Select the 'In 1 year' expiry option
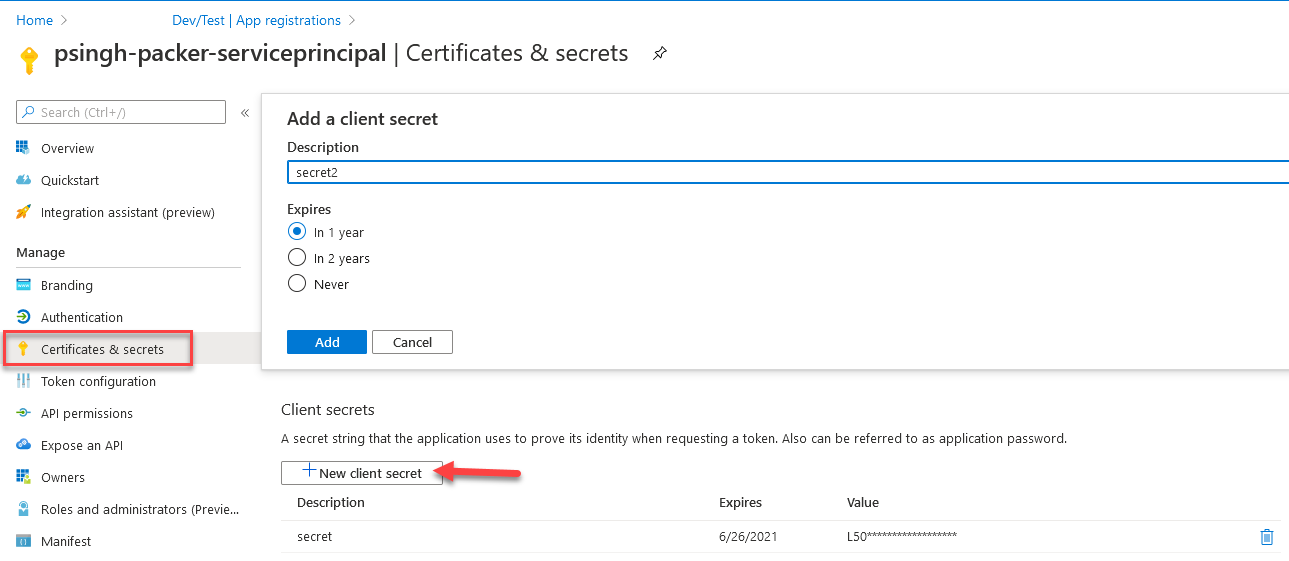Viewport: 1289px width, 561px height. tap(297, 232)
